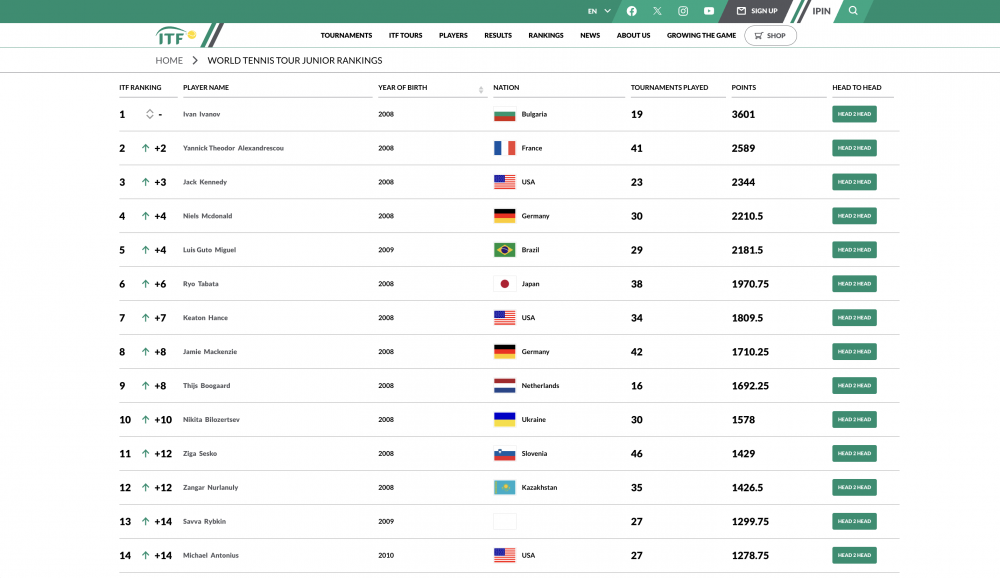This screenshot has width=1000, height=578.
Task: Click Head 2 Head for Michael Antonius
Action: point(854,555)
